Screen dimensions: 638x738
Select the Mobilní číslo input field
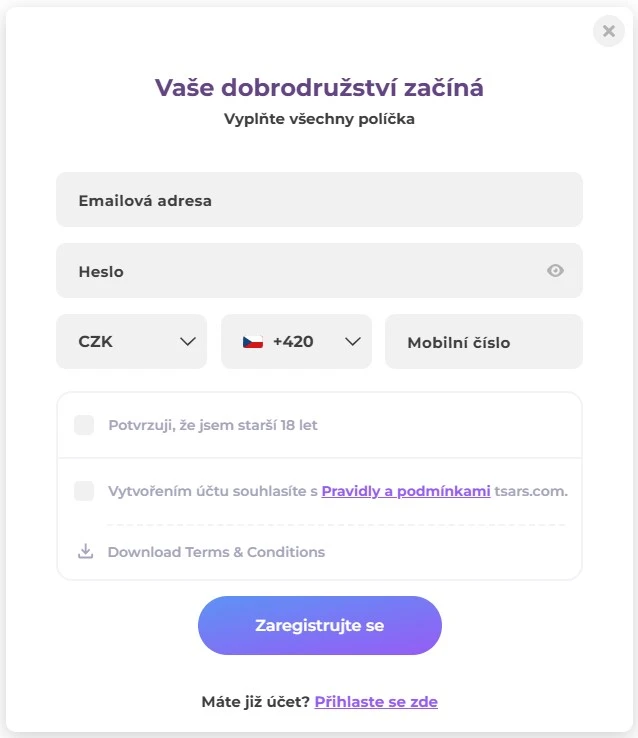coord(483,342)
